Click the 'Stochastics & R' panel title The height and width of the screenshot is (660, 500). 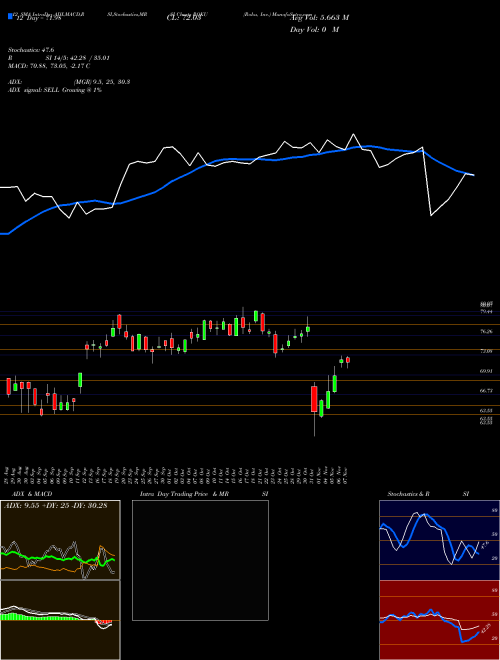pyautogui.click(x=408, y=494)
